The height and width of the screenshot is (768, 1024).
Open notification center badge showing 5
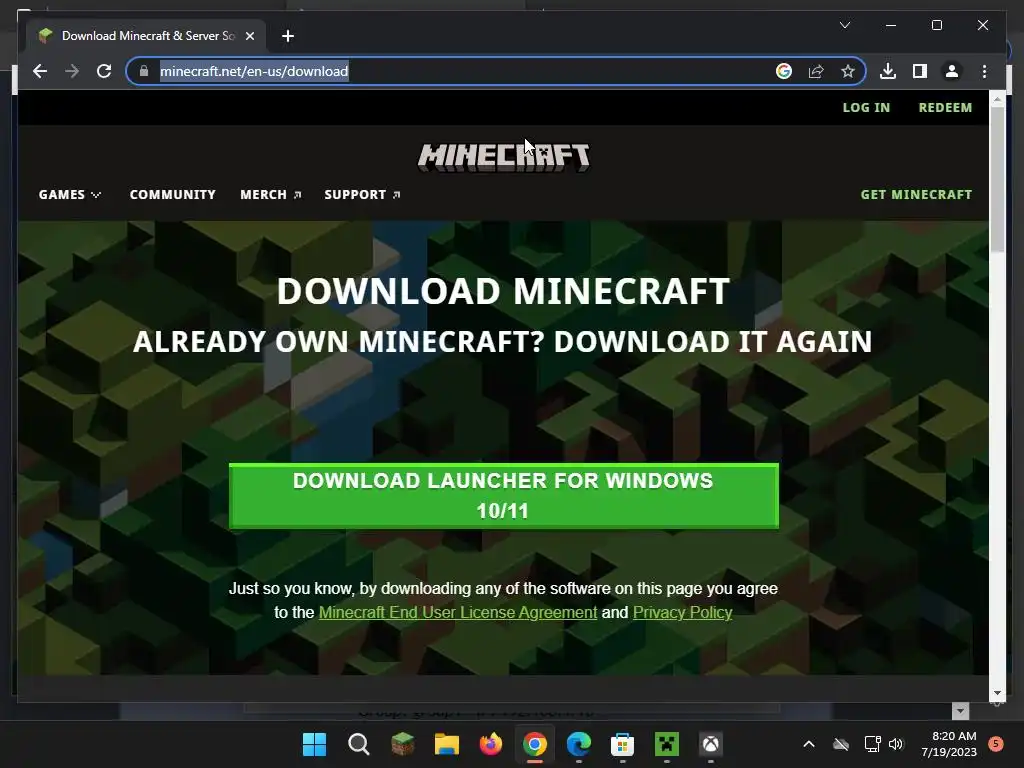(996, 744)
